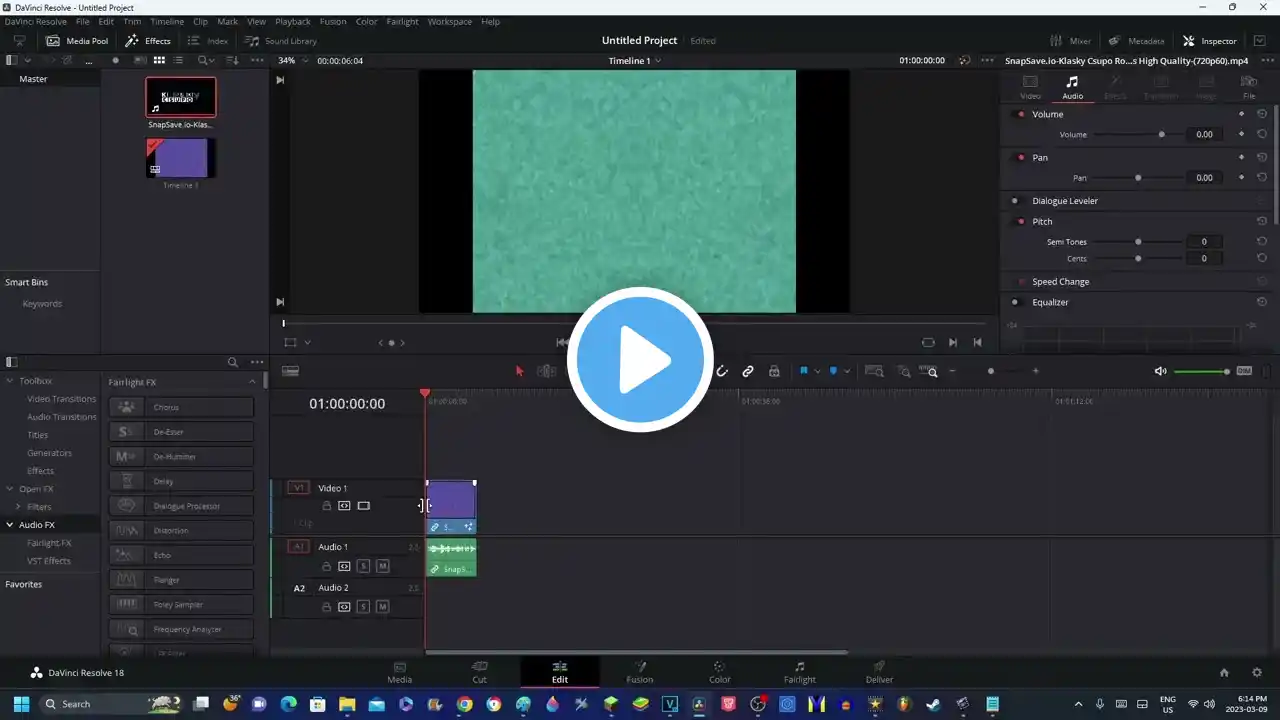The image size is (1280, 720).
Task: Open the 34% viewer zoom dropdown
Action: [292, 61]
